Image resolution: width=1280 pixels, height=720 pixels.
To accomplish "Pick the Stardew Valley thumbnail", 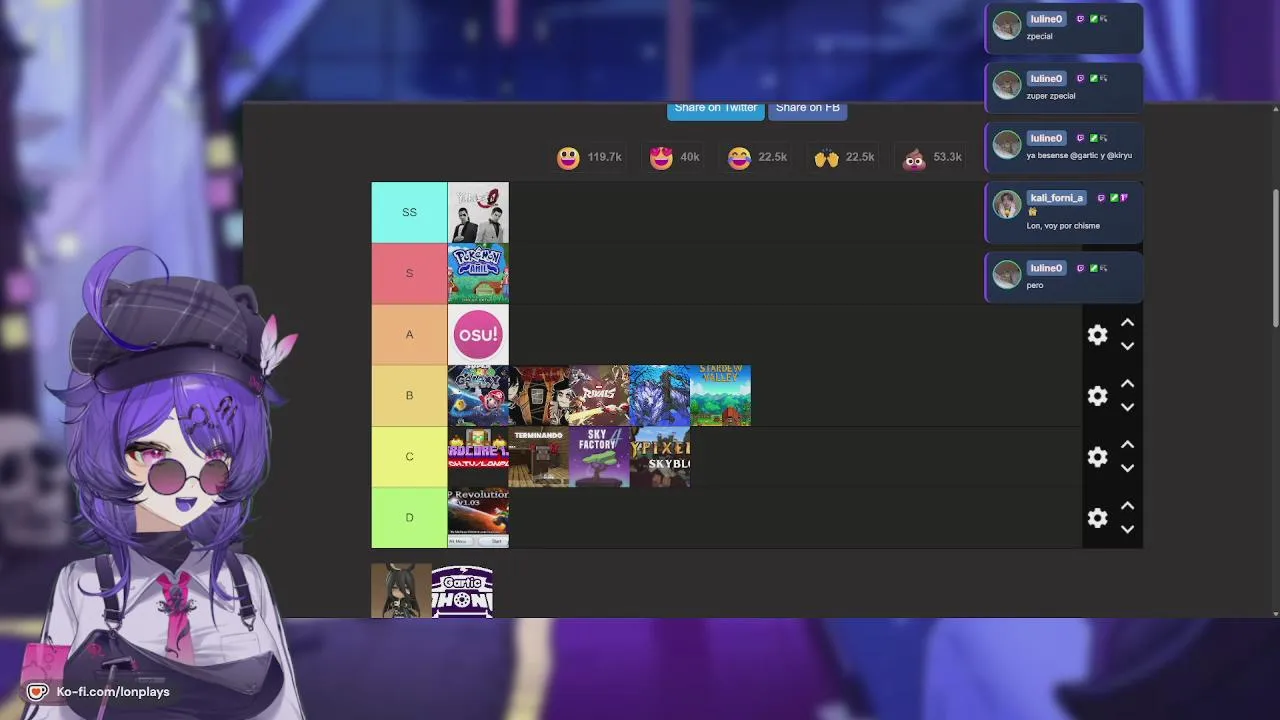I will point(720,395).
